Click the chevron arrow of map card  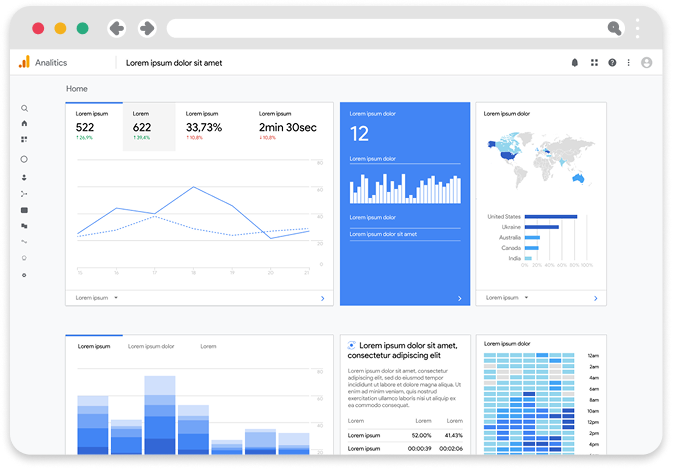595,298
